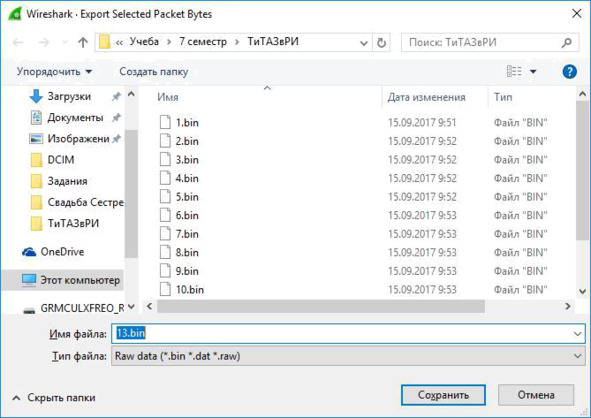591x418 pixels.
Task: Click the horizontal scrollbar in file list
Action: 321,306
